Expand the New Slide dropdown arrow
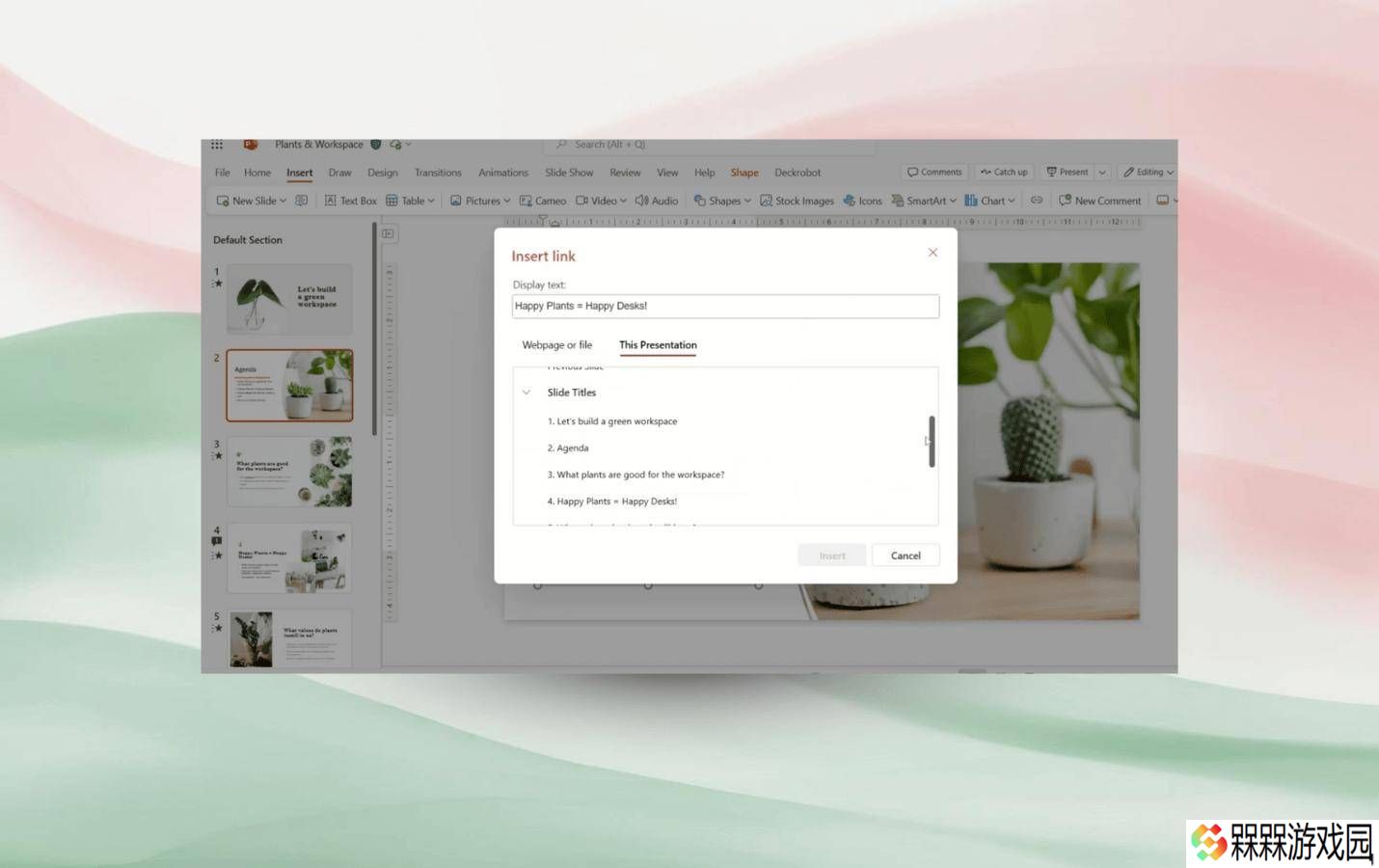The width and height of the screenshot is (1379, 868). pyautogui.click(x=284, y=201)
